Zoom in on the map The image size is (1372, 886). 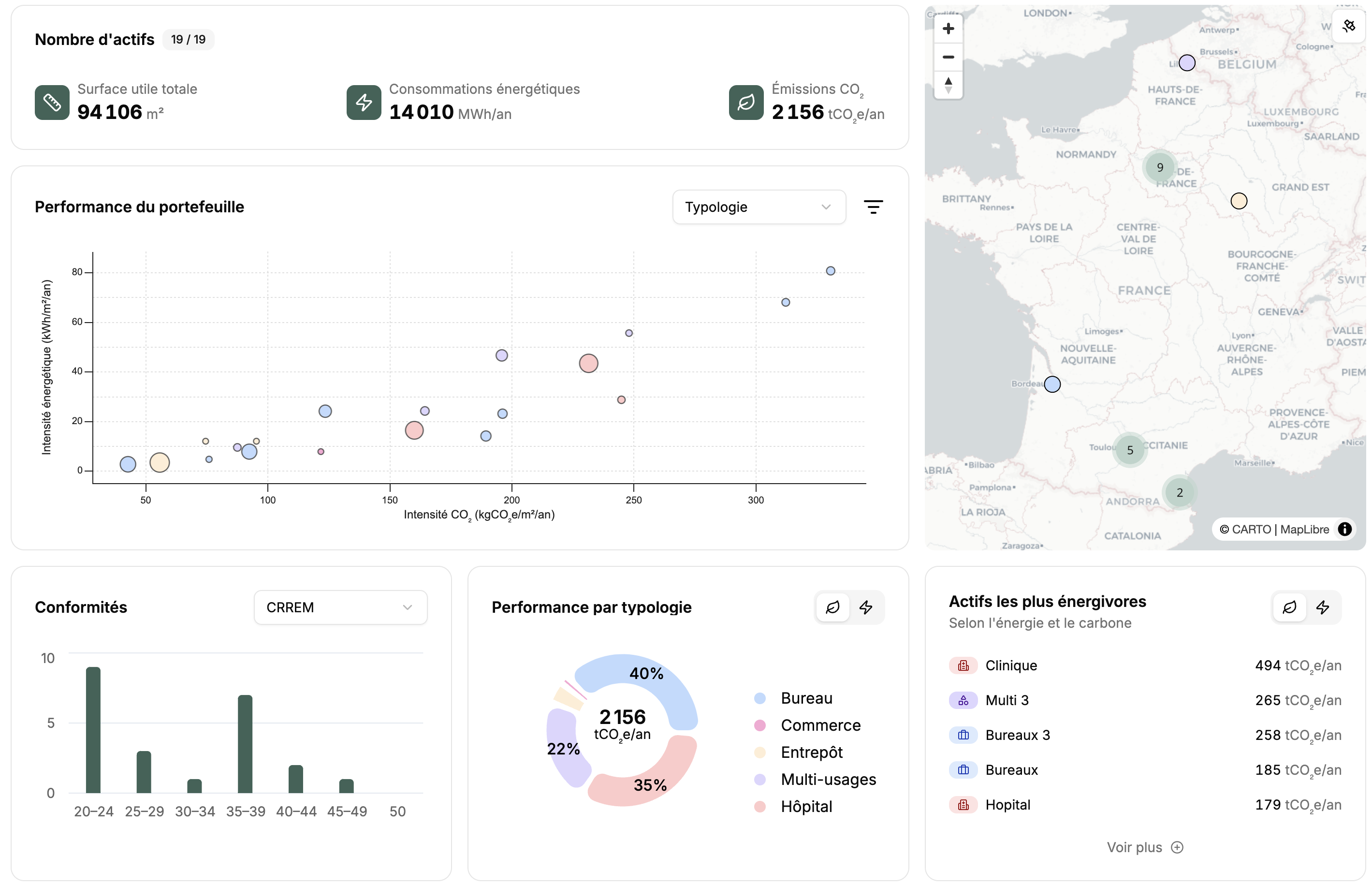[x=948, y=29]
